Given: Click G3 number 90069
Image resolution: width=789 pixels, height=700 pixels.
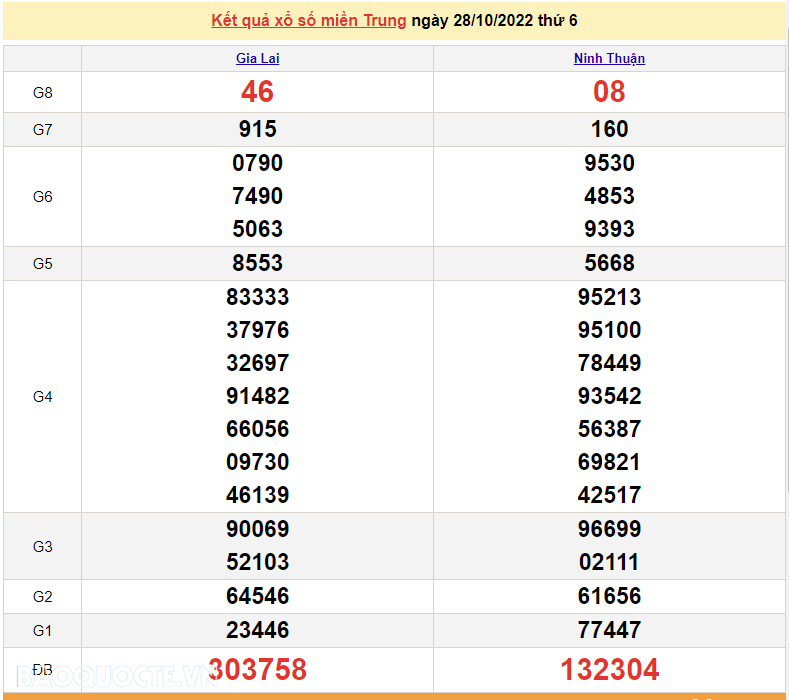Looking at the screenshot, I should [257, 529].
